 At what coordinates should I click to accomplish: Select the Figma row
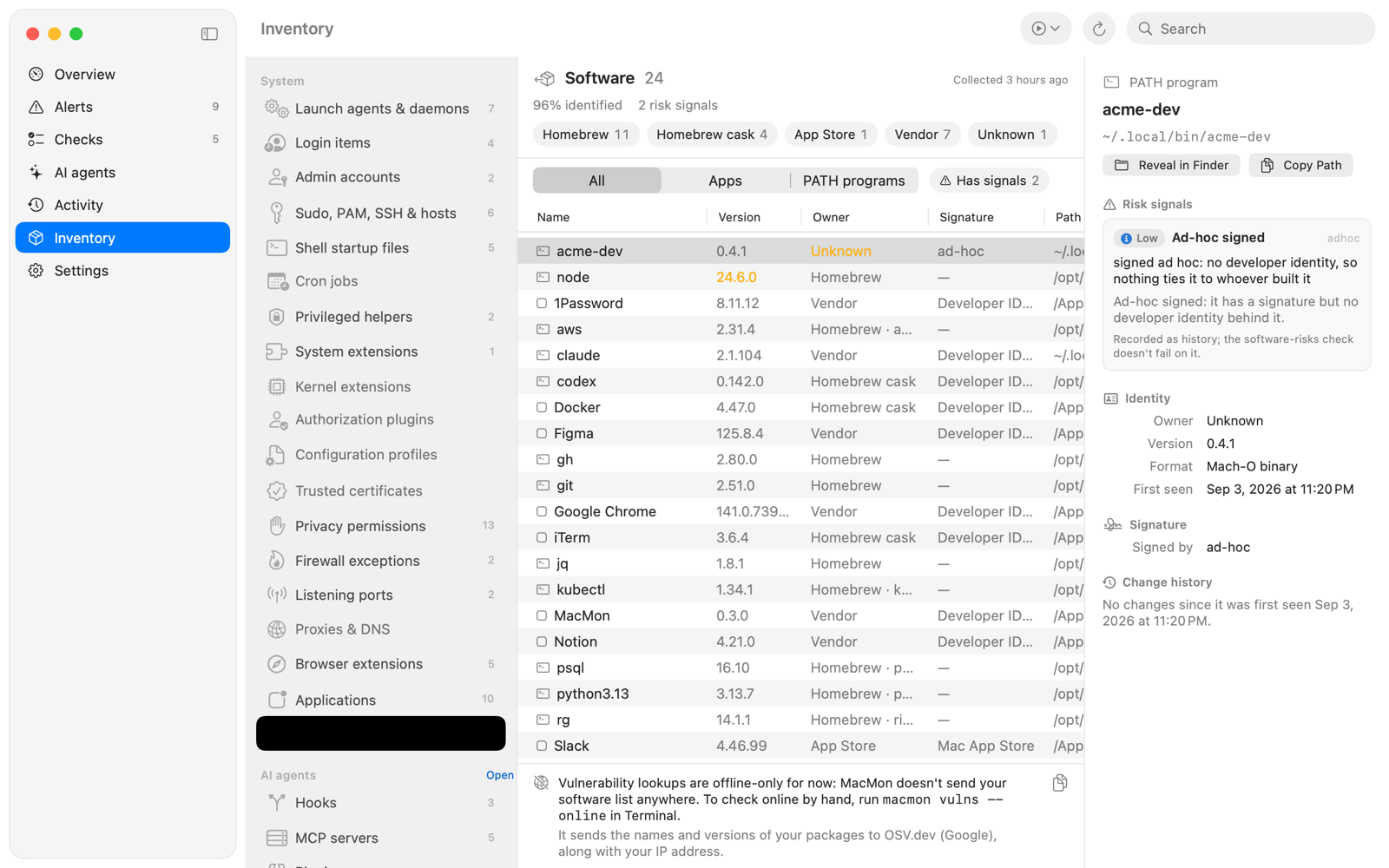tap(800, 434)
